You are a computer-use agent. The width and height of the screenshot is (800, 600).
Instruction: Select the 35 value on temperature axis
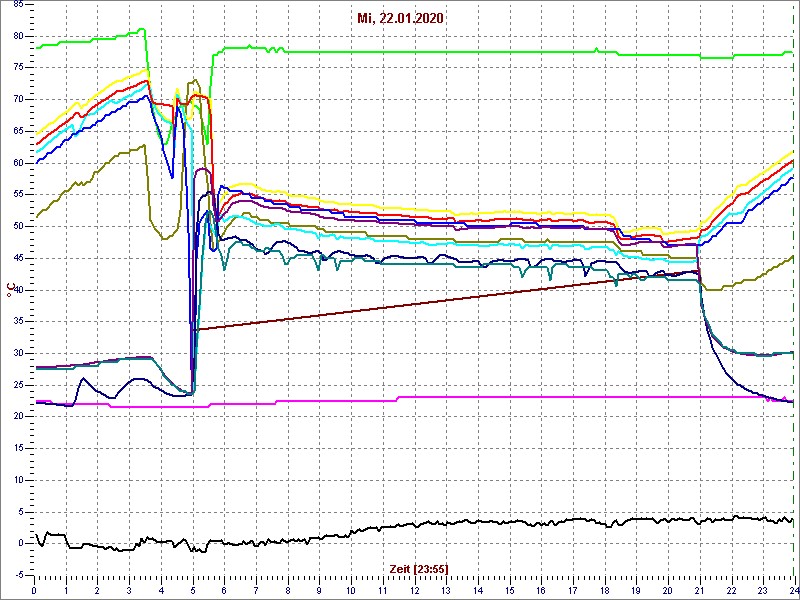(x=18, y=322)
